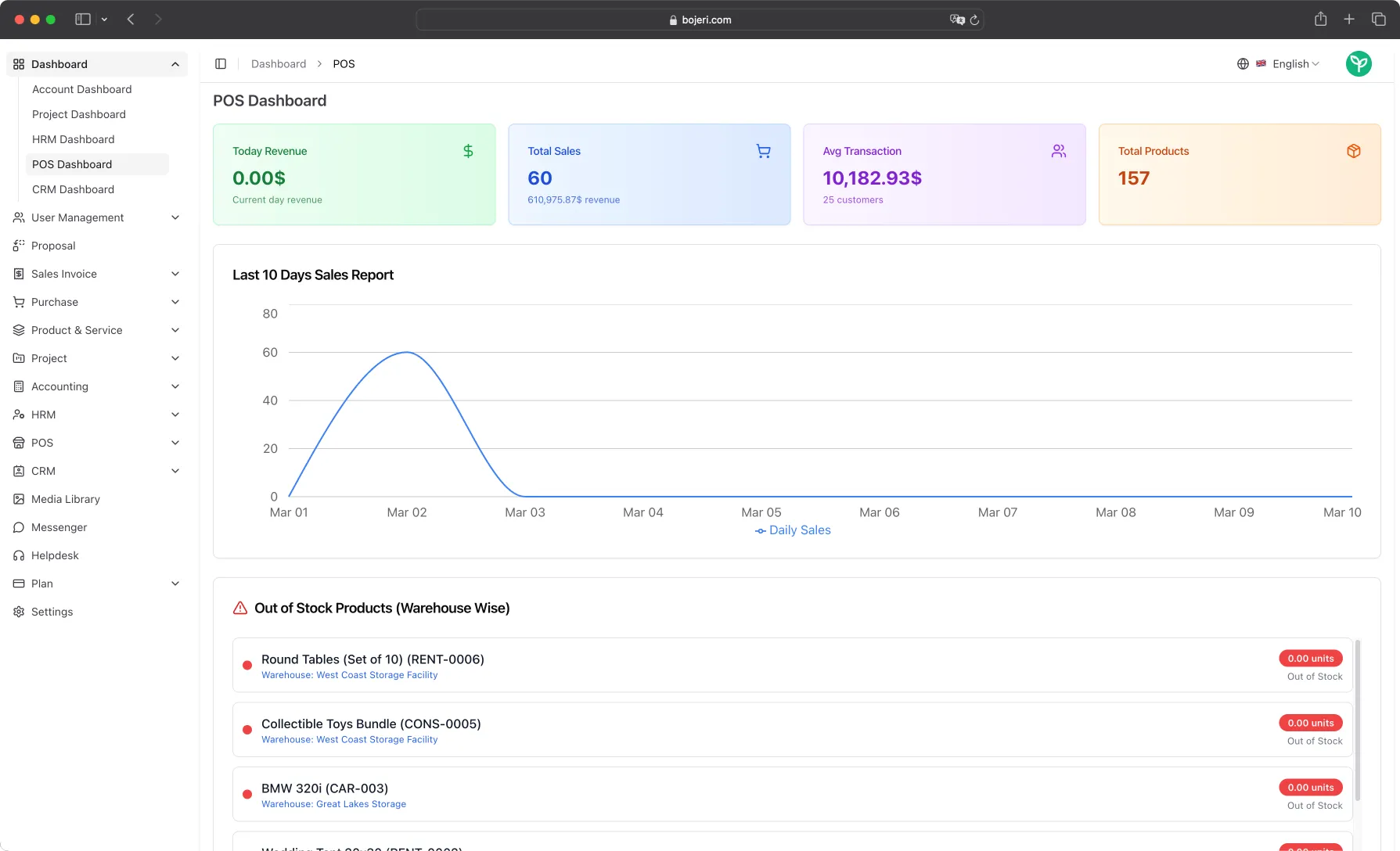Collapse the Dashboard section chevron
This screenshot has width=1400, height=851.
click(x=175, y=63)
